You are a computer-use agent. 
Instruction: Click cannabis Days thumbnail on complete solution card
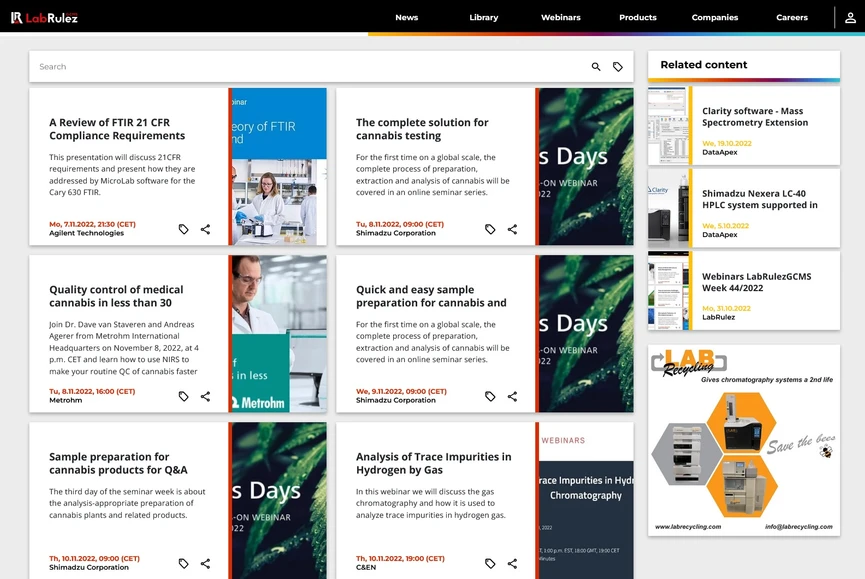tap(586, 167)
